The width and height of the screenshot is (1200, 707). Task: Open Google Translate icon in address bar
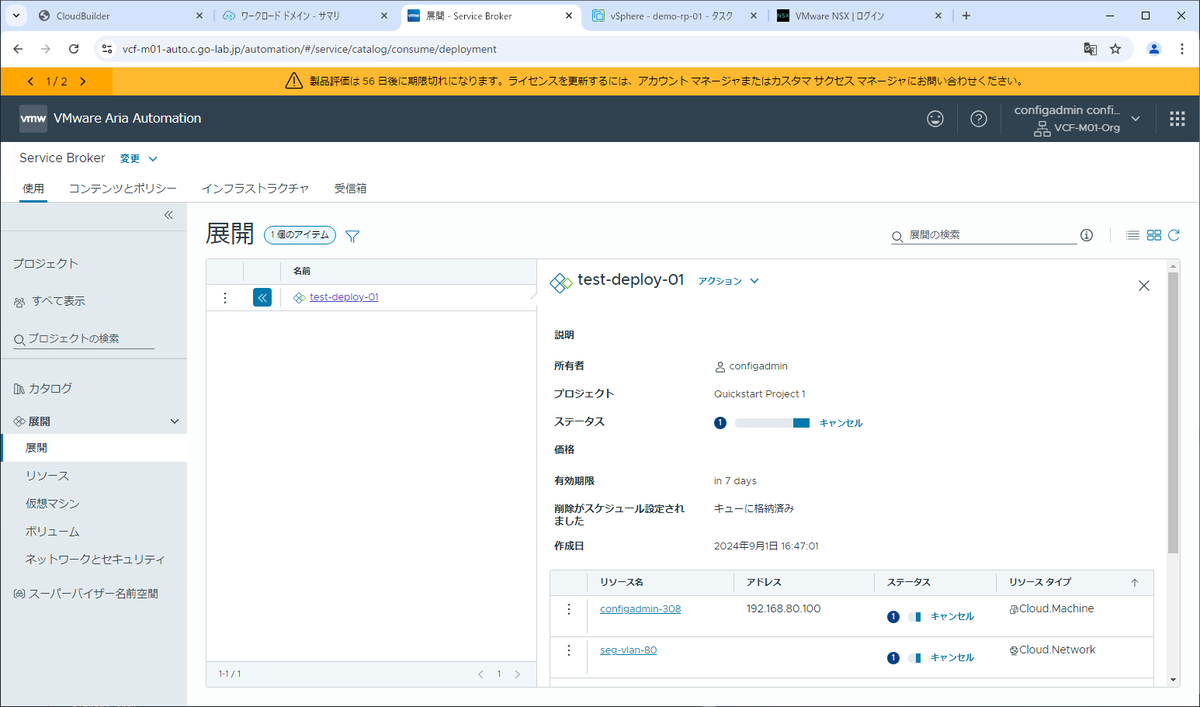click(1090, 48)
